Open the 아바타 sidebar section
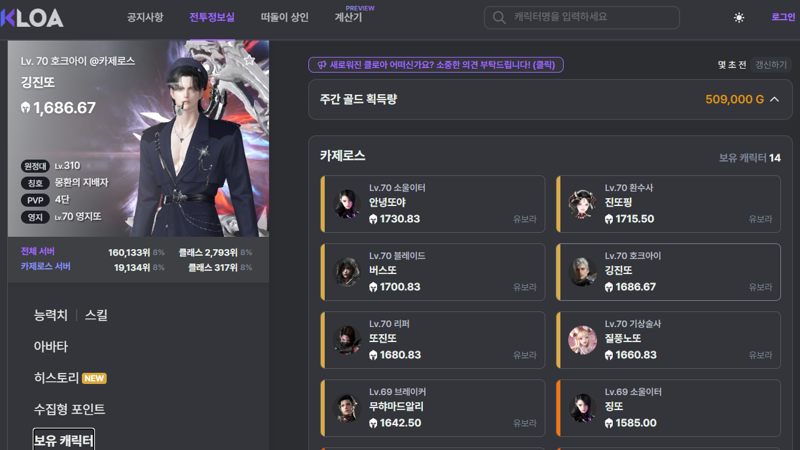The width and height of the screenshot is (800, 450). coord(51,346)
